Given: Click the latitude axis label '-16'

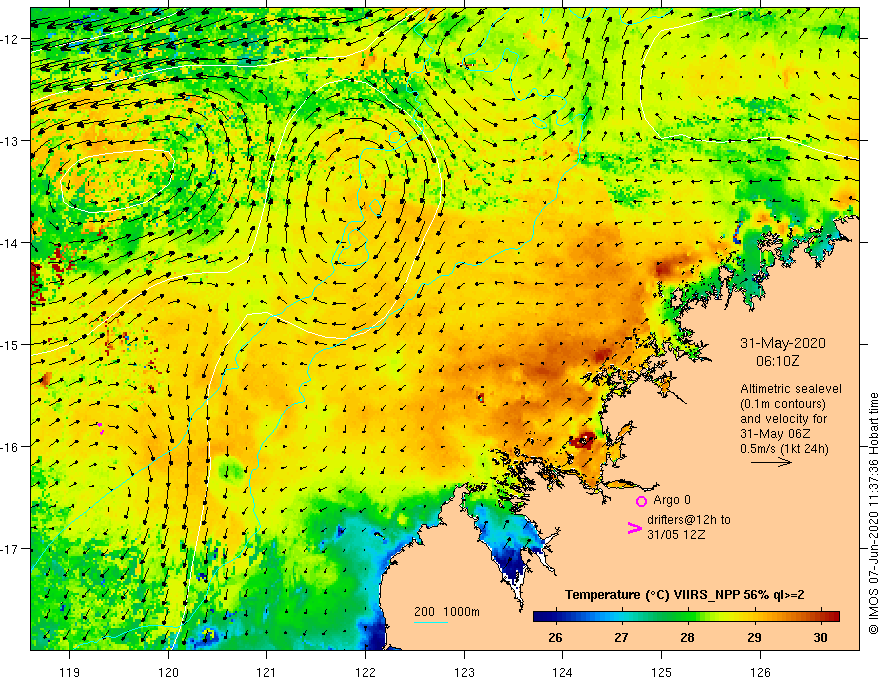Looking at the screenshot, I should coord(10,447).
